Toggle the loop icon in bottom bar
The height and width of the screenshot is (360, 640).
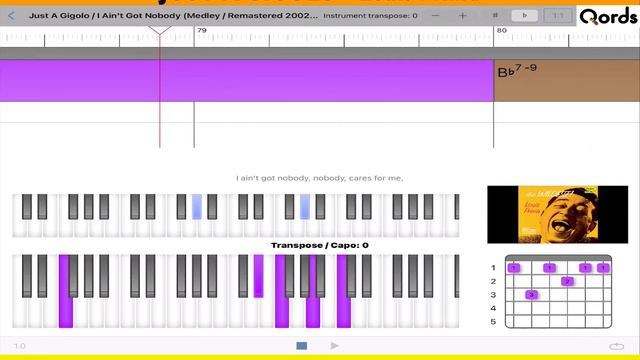(x=616, y=346)
